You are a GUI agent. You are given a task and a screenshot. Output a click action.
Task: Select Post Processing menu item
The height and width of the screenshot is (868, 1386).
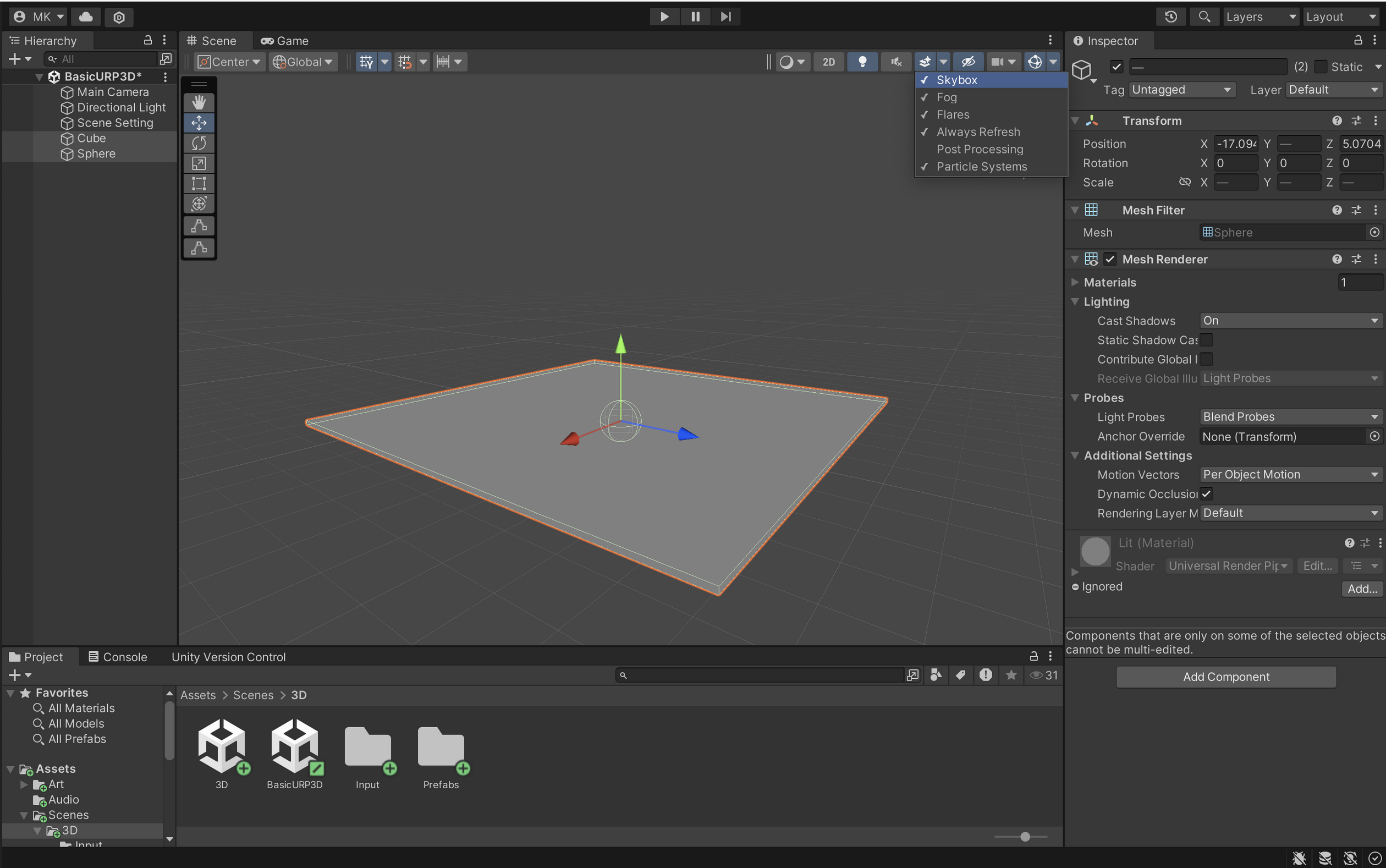tap(980, 148)
